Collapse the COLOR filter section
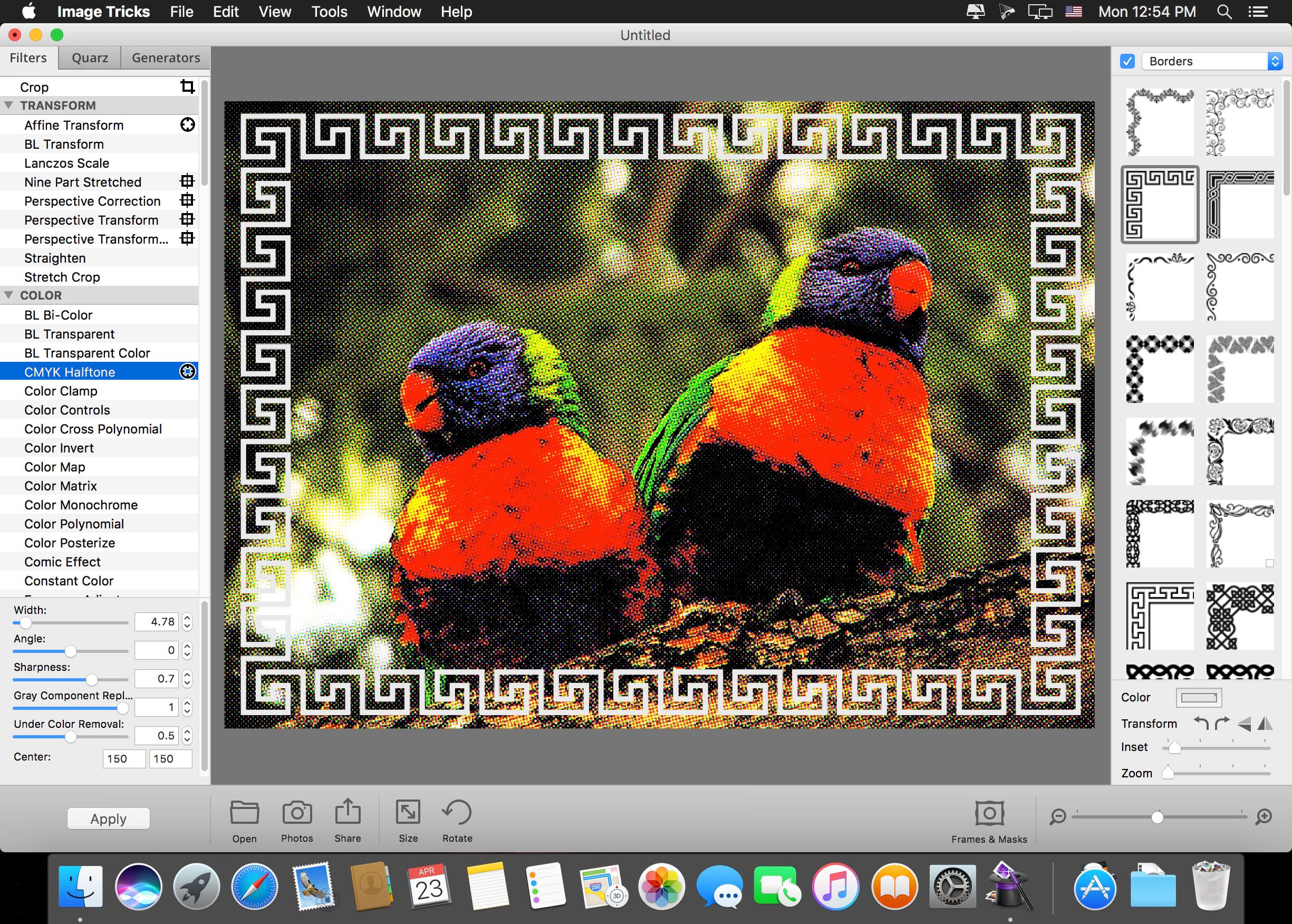Viewport: 1292px width, 924px height. (9, 295)
